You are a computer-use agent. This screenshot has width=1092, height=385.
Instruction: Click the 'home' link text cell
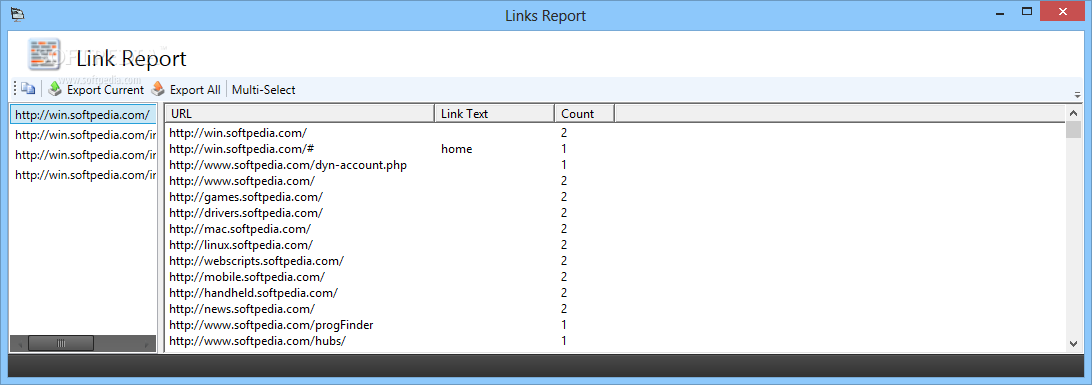click(x=457, y=149)
